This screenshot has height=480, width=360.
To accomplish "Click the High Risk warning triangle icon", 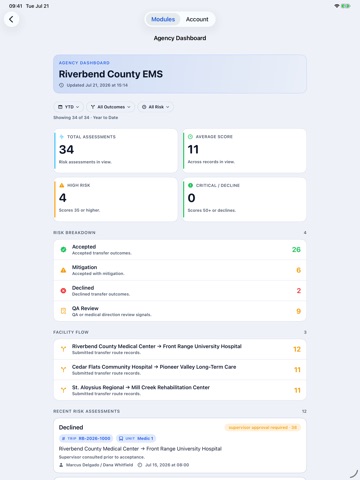I will click(62, 185).
